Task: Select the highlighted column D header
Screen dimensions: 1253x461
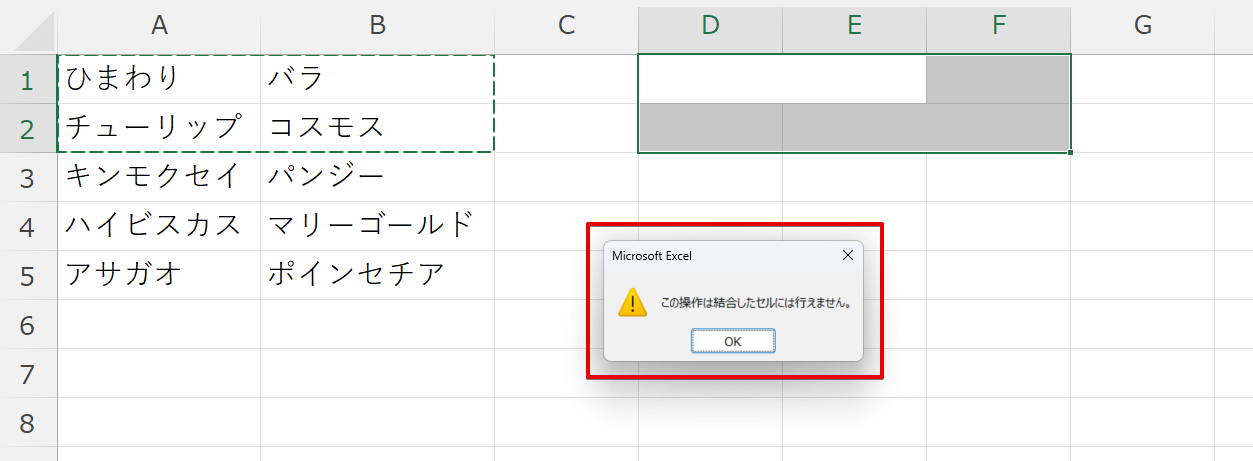Action: tap(710, 27)
